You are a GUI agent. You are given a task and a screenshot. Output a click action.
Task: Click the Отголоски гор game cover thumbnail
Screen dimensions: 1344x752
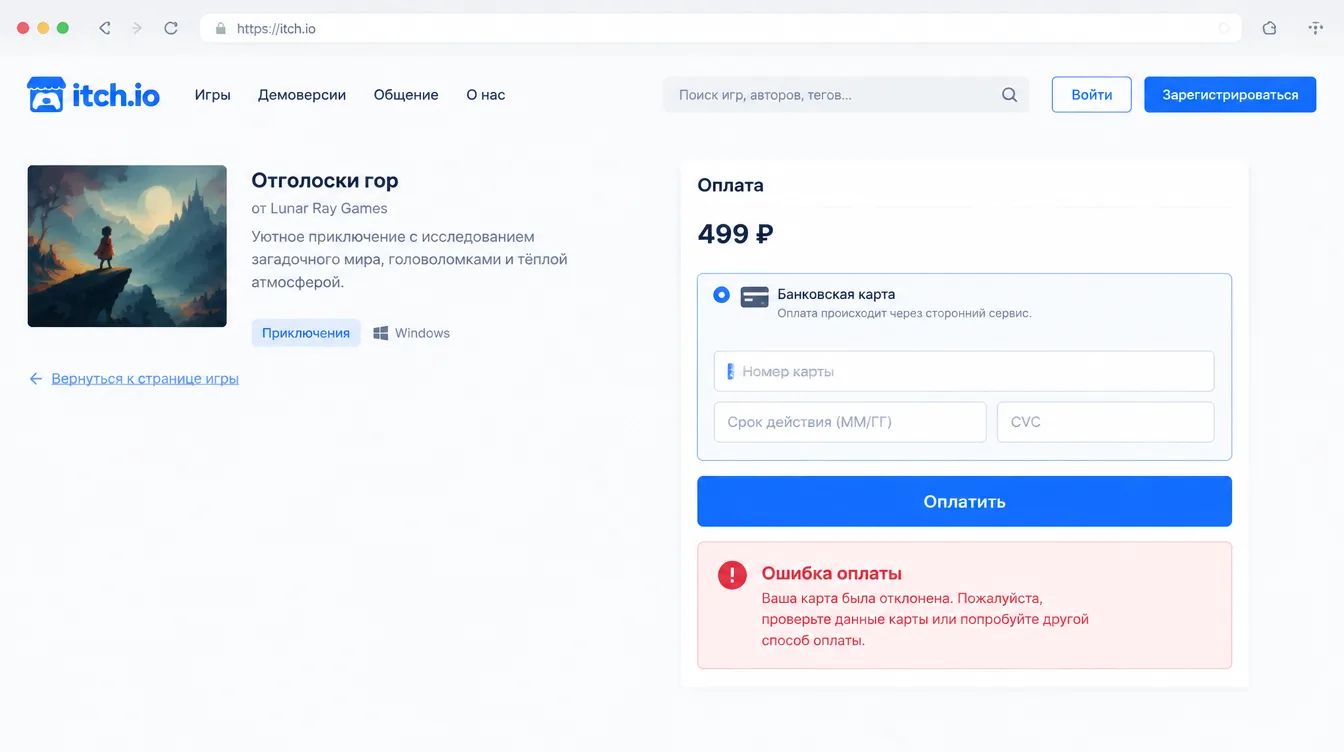coord(127,246)
